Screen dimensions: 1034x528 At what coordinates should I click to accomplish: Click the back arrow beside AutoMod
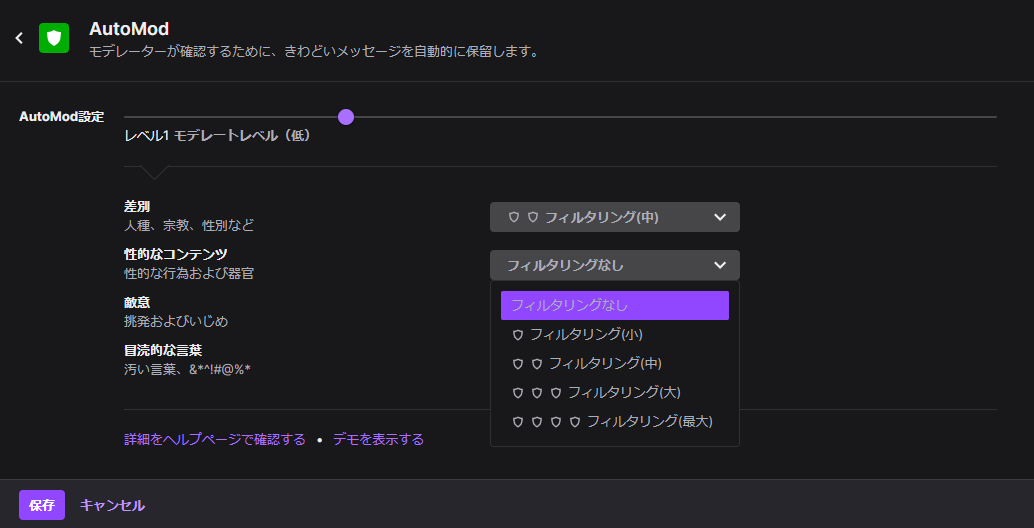pyautogui.click(x=19, y=38)
